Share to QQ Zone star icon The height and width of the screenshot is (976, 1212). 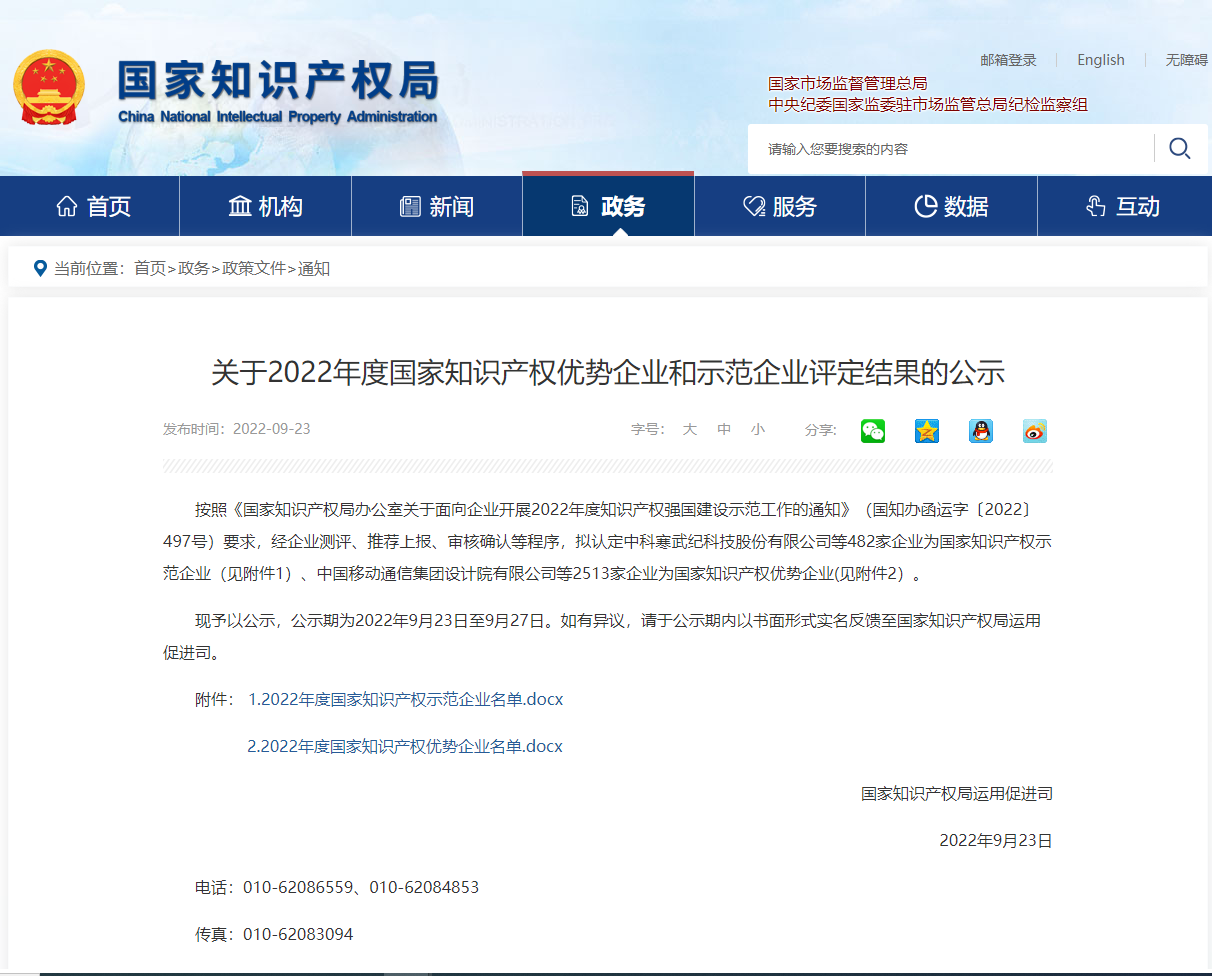coord(927,430)
